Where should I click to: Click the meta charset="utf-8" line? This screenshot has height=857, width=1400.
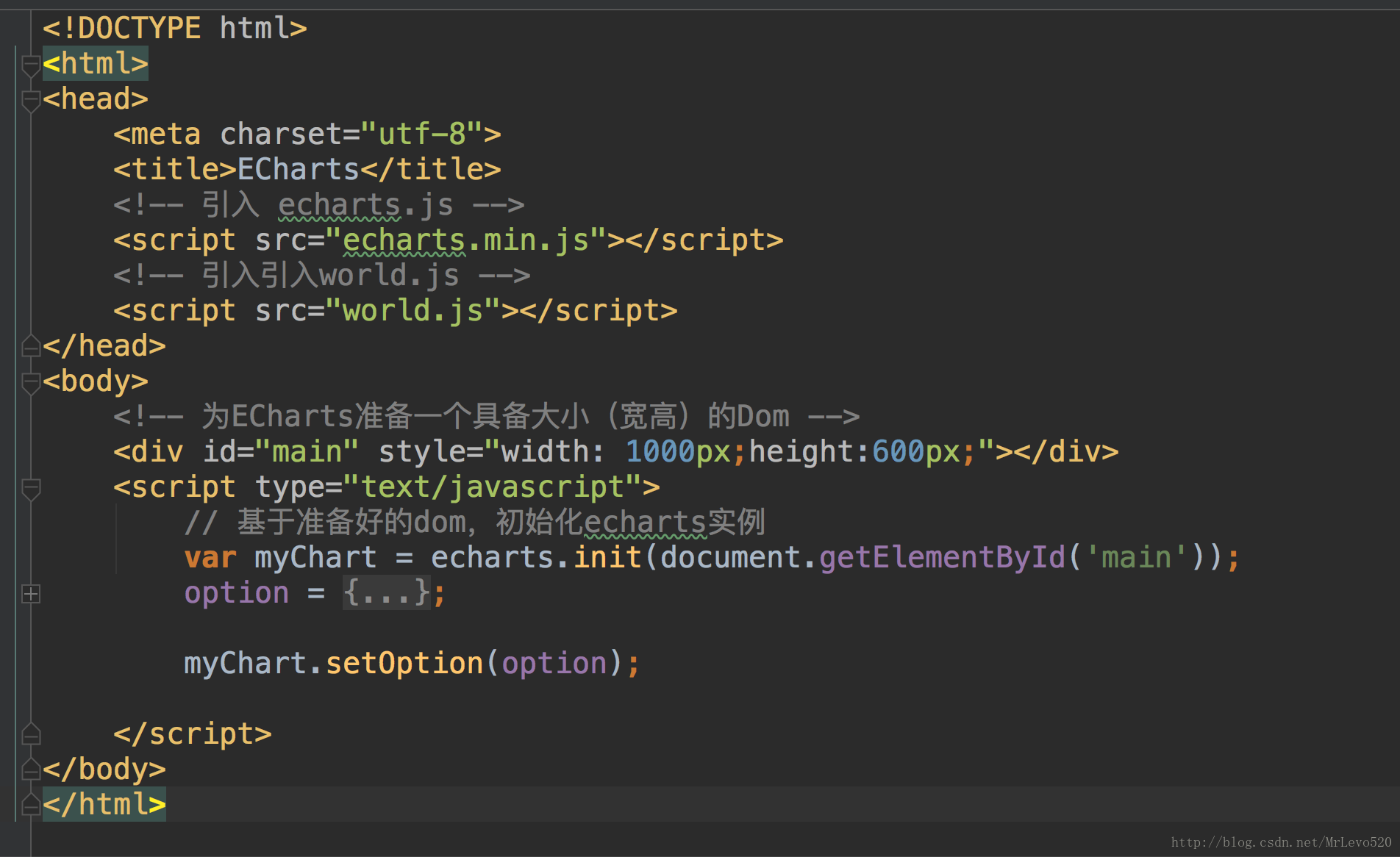click(307, 134)
